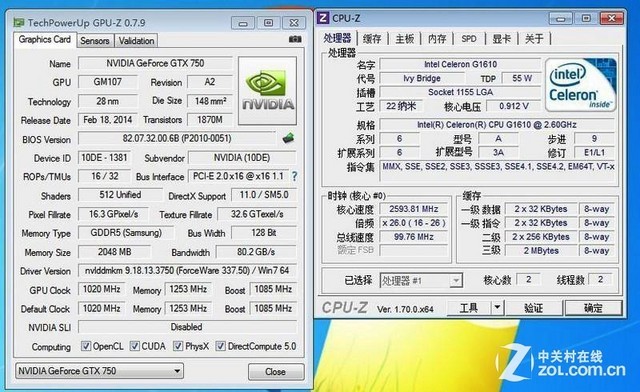This screenshot has width=640, height=392.
Task: Click the Die Size value 148 mm²
Action: (x=210, y=101)
